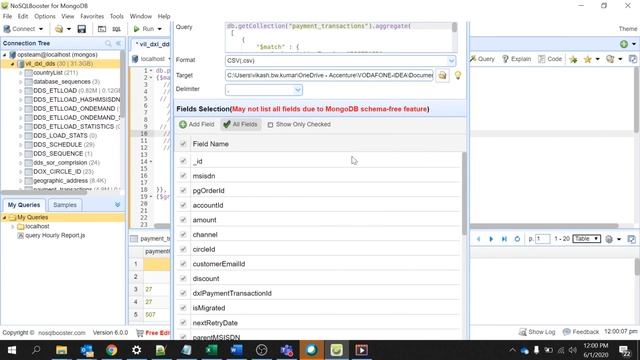This screenshot has width=640, height=360.
Task: Click the Target file path field
Action: (329, 76)
